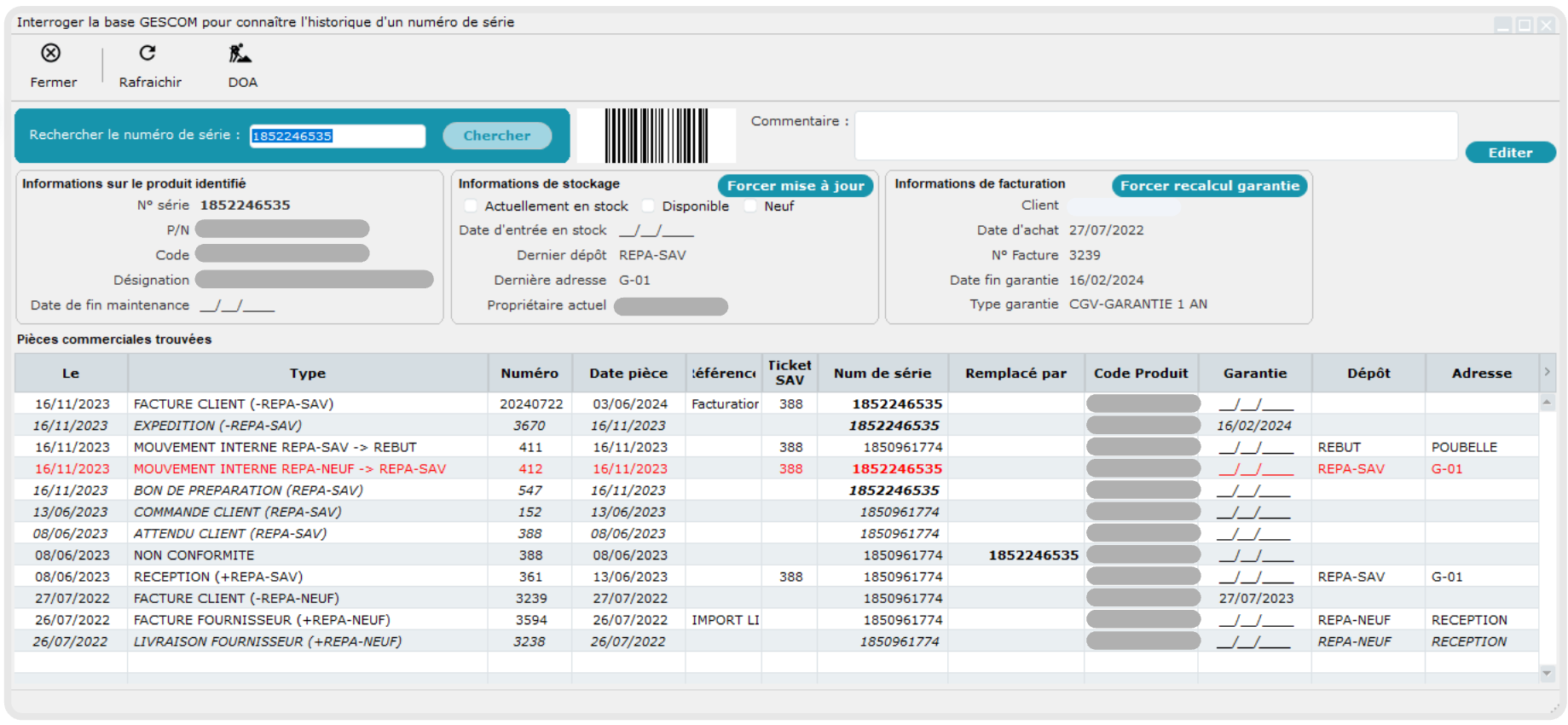The width and height of the screenshot is (1568, 725).
Task: Focus the serial number search field
Action: [337, 136]
